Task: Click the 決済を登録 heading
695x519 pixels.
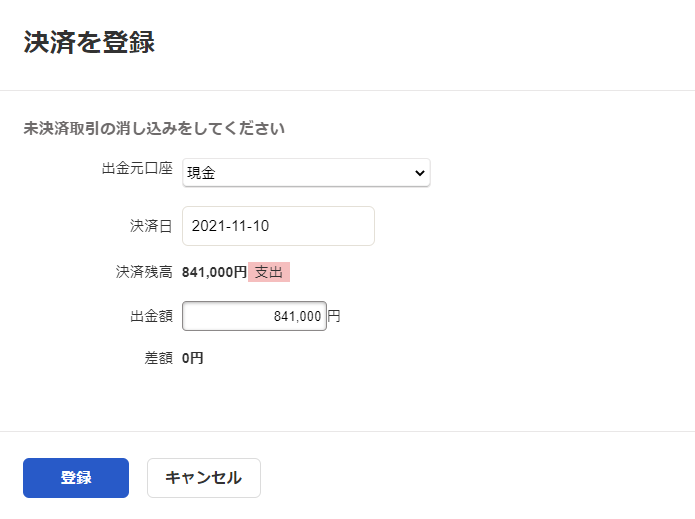Action: point(89,43)
